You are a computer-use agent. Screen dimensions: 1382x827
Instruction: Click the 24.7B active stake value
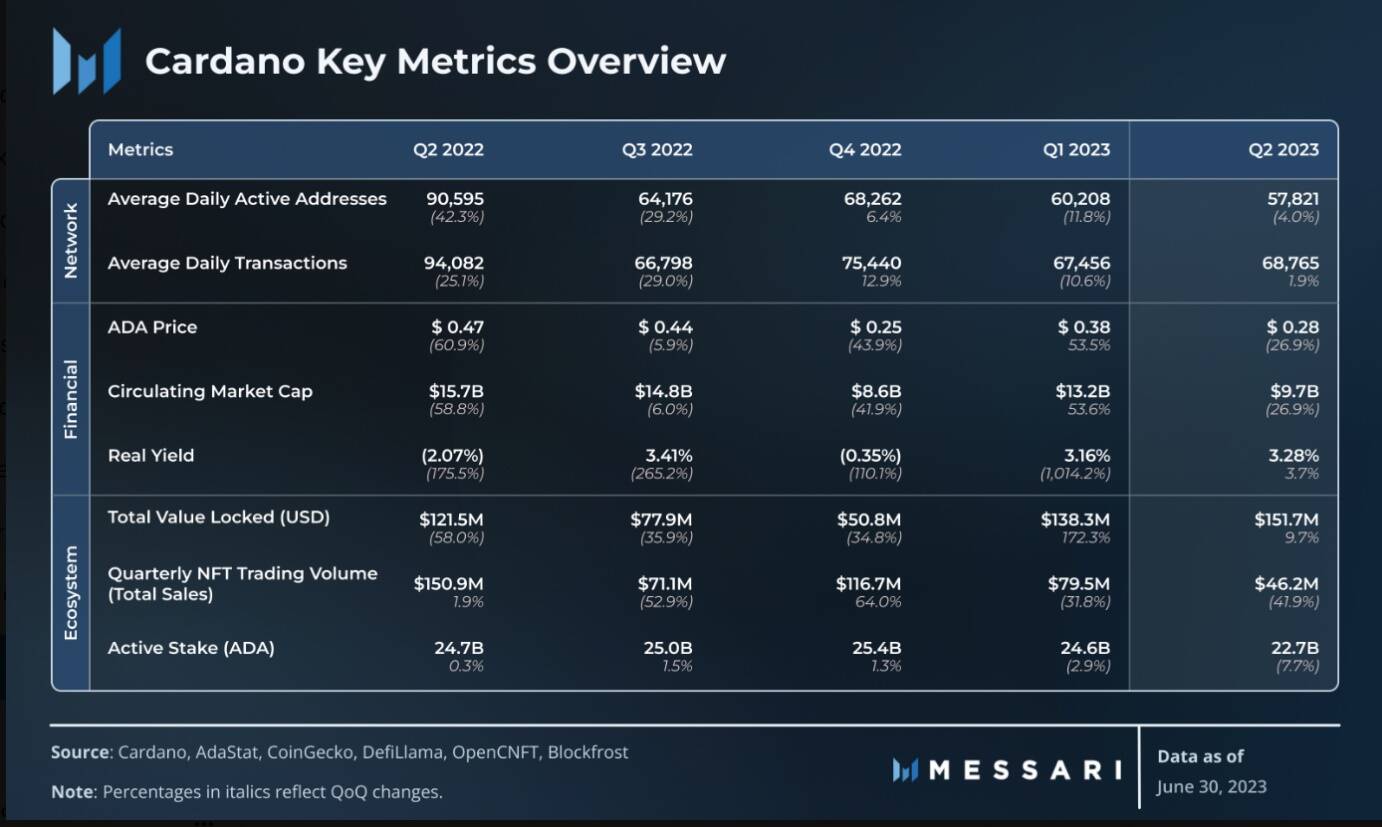pos(459,648)
